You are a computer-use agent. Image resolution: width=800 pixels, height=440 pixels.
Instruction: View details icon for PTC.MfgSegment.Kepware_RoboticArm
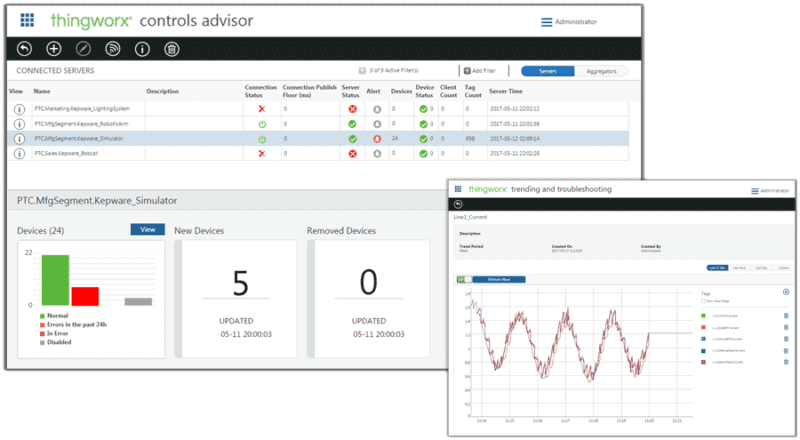[x=19, y=124]
